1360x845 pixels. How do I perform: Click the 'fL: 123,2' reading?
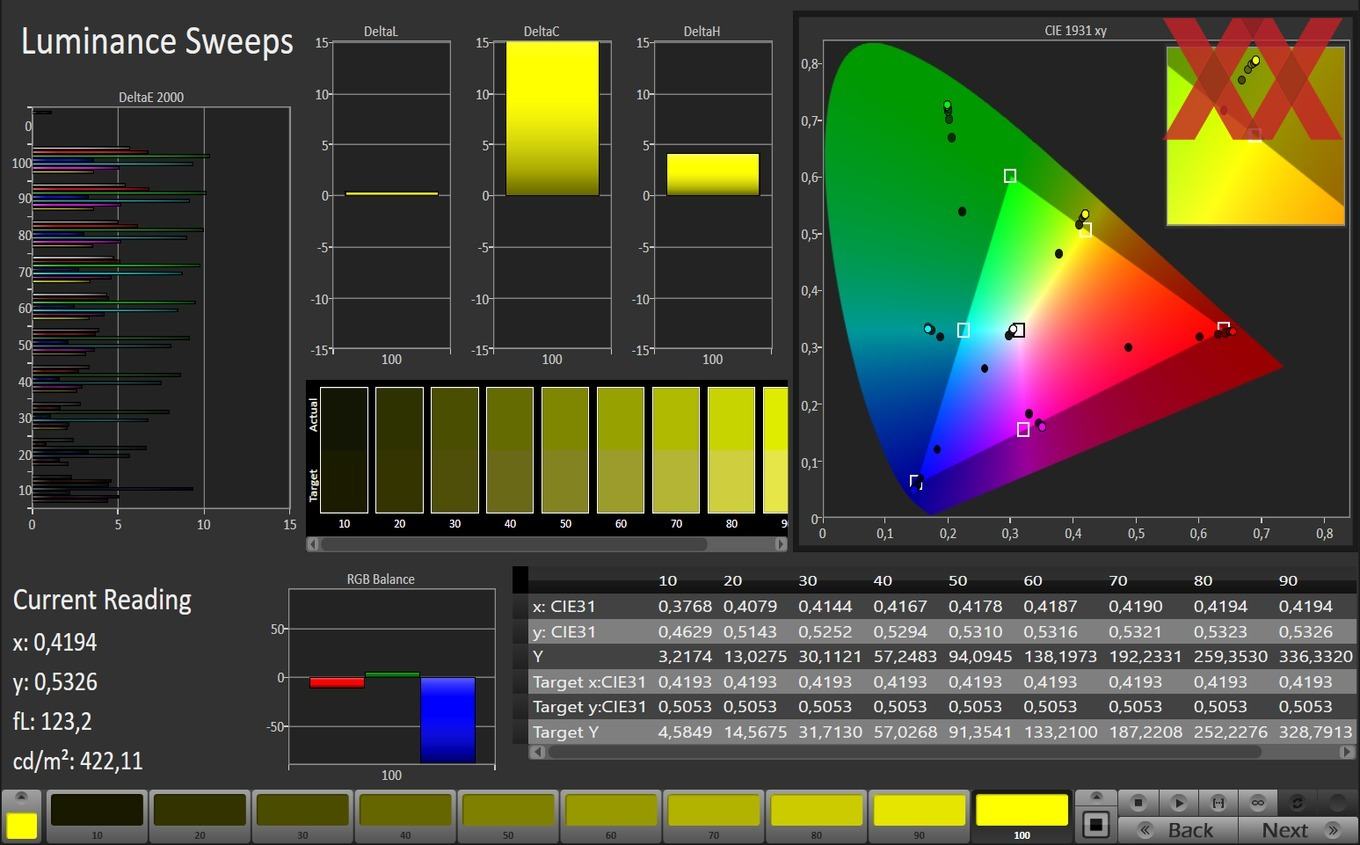tap(53, 721)
